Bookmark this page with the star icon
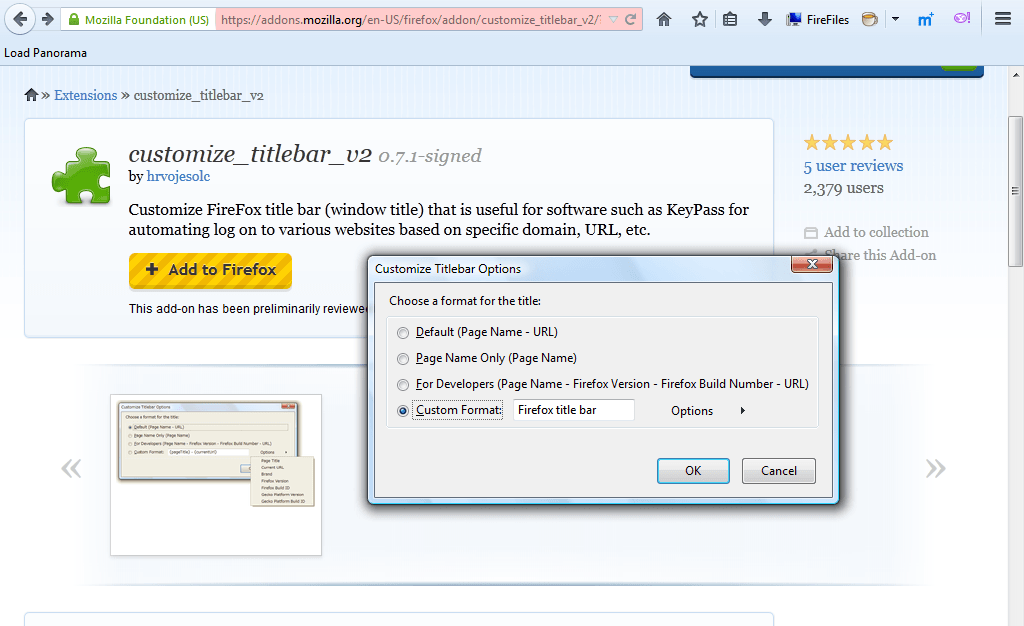This screenshot has height=626, width=1024. point(699,20)
